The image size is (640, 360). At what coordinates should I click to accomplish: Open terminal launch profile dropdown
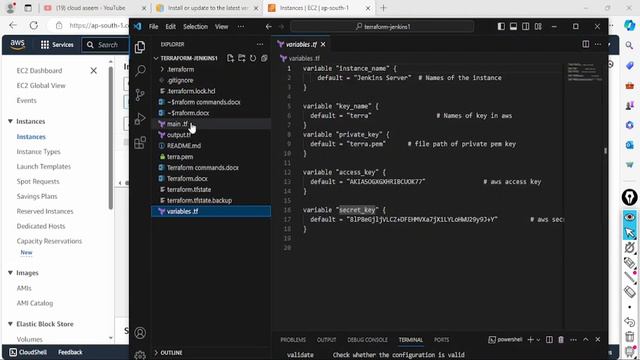pyautogui.click(x=538, y=340)
